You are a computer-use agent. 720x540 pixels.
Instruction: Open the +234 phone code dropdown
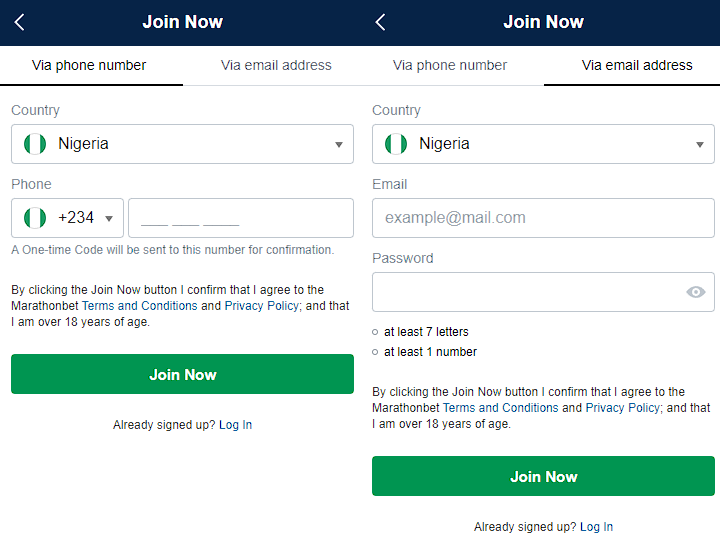107,218
